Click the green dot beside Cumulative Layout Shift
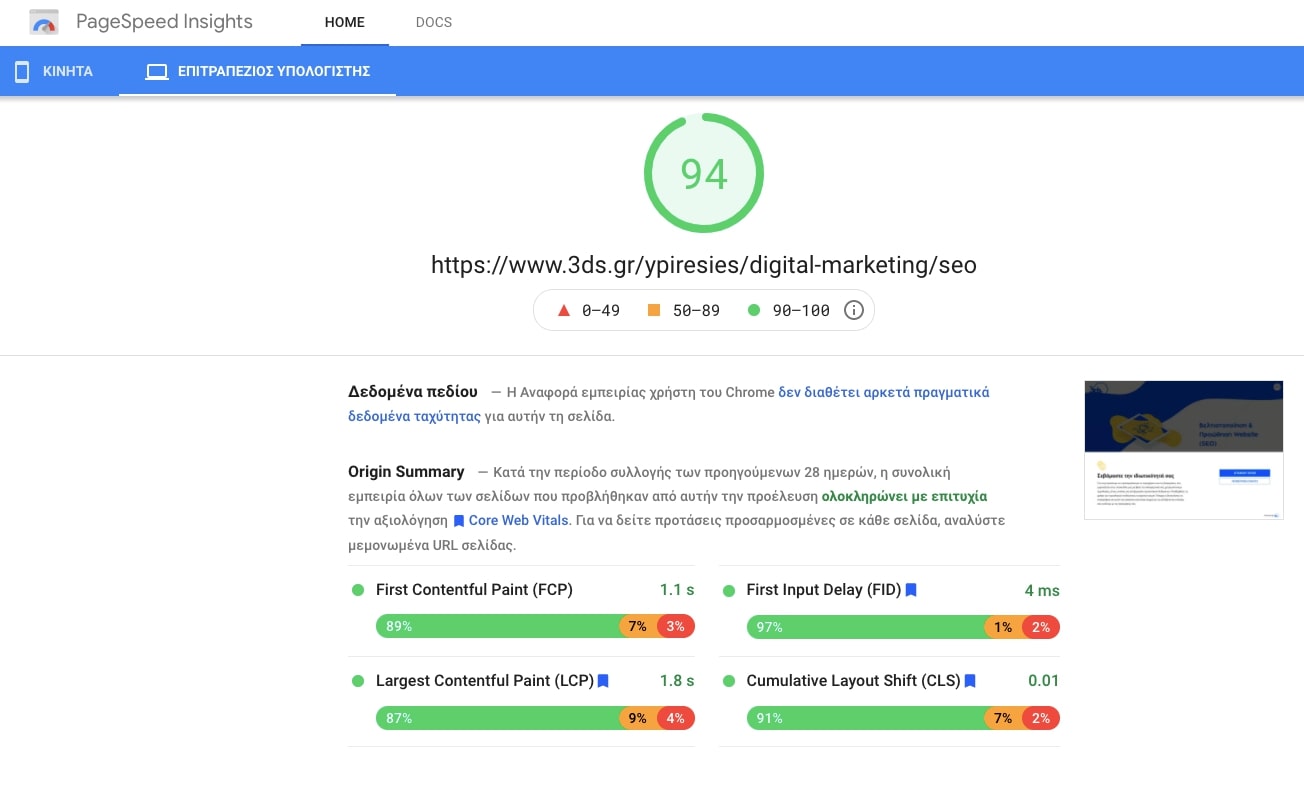 (x=728, y=681)
